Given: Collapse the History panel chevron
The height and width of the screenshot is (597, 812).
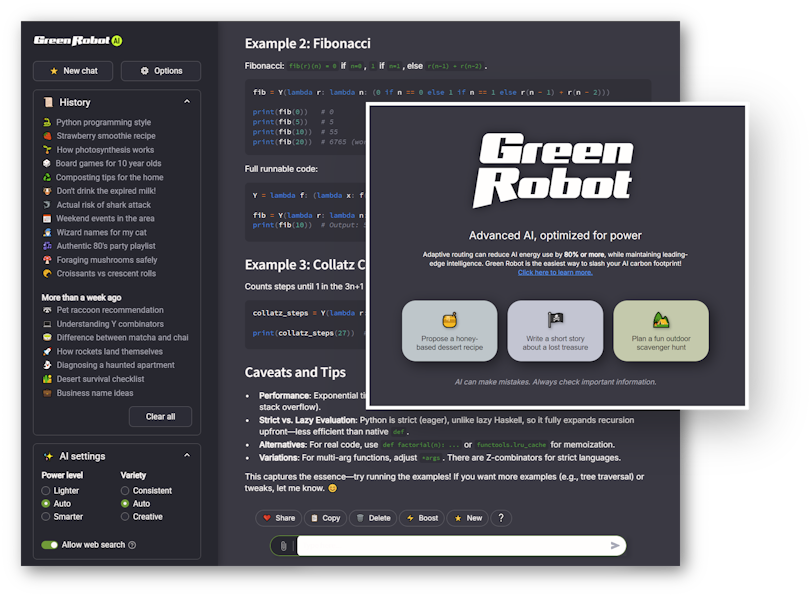Looking at the screenshot, I should [187, 102].
